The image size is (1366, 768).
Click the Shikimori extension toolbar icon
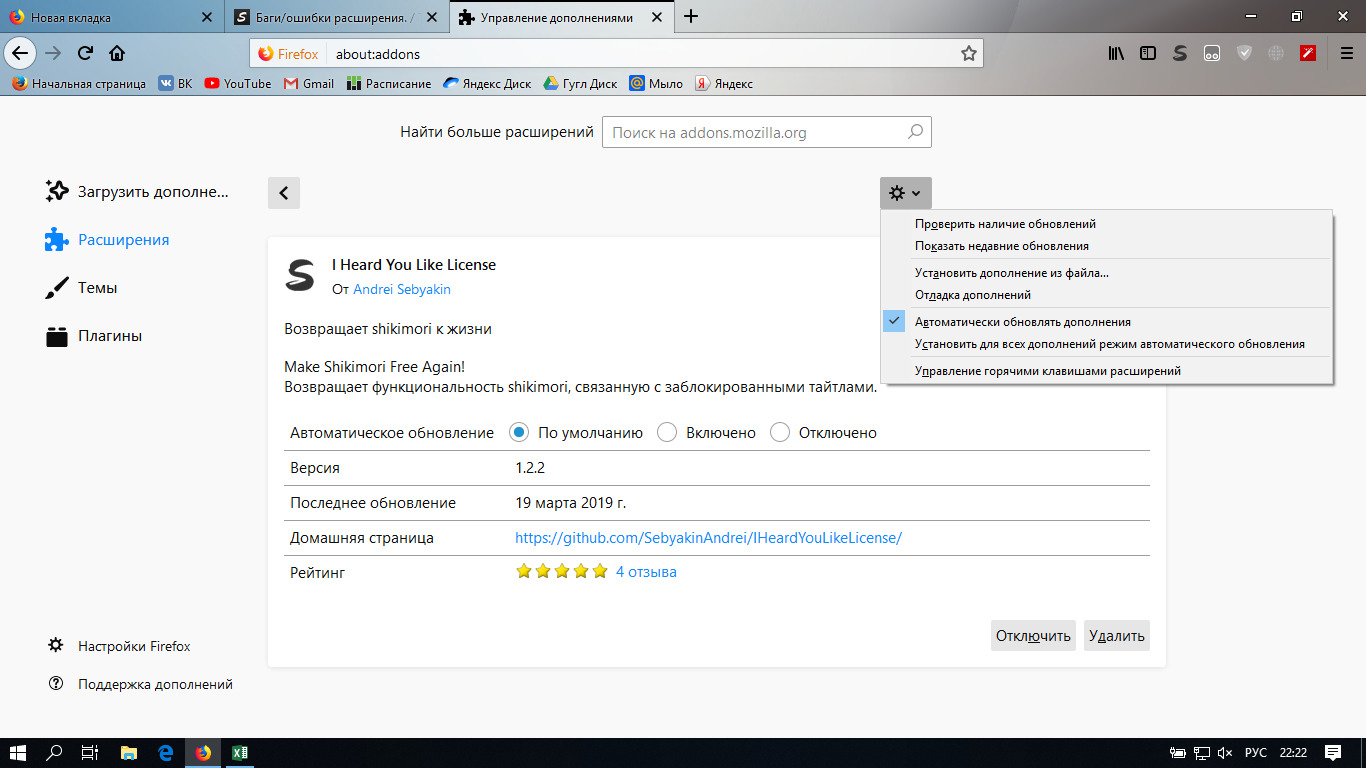[x=1180, y=54]
